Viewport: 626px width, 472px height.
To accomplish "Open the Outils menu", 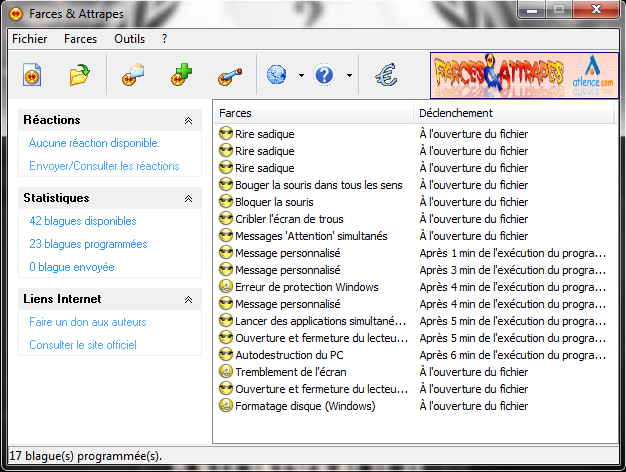I will pyautogui.click(x=129, y=39).
